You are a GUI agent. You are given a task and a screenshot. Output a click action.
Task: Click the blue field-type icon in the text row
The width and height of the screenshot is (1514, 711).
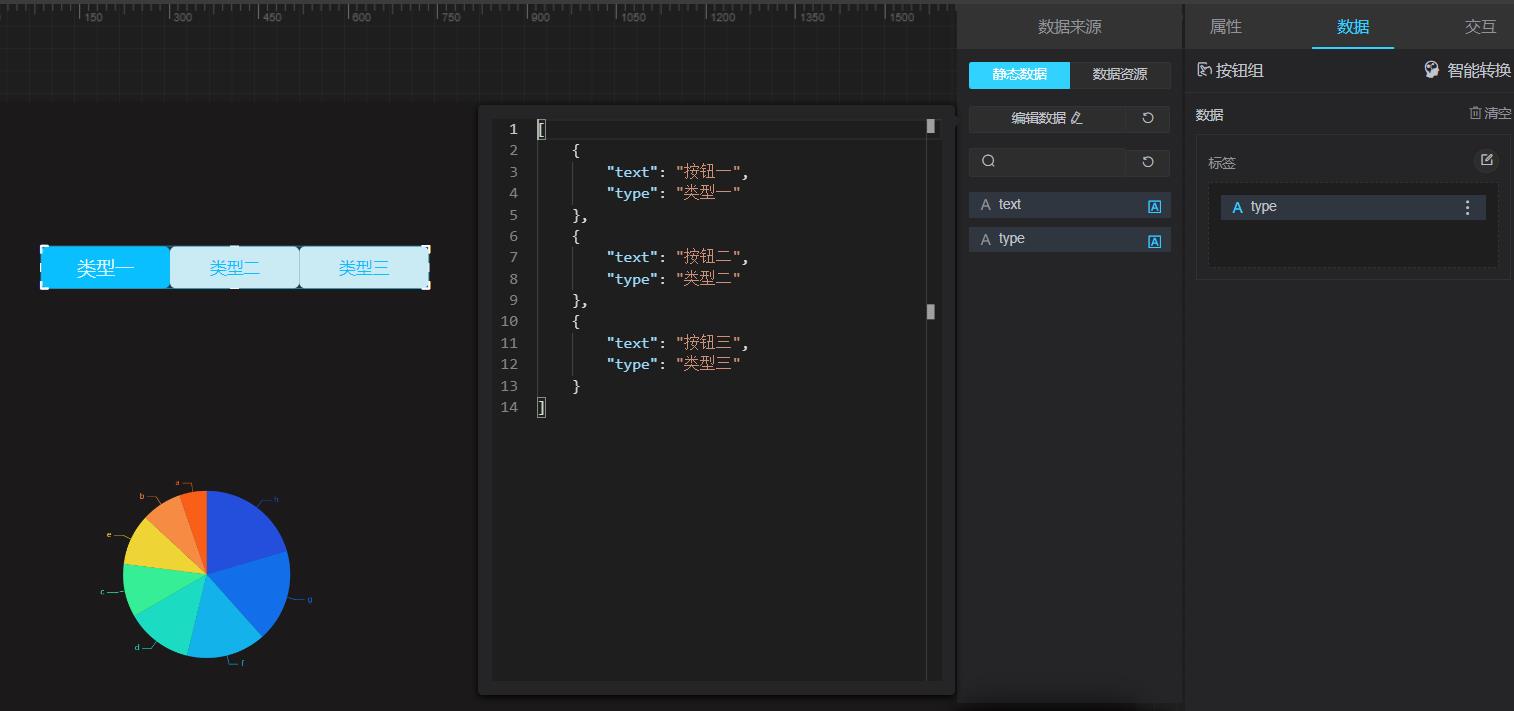click(x=1154, y=207)
